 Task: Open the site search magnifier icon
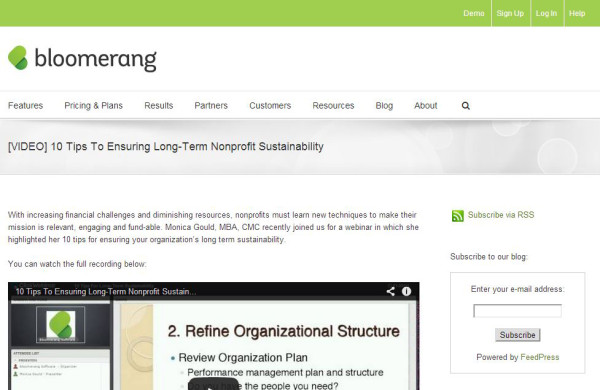465,106
